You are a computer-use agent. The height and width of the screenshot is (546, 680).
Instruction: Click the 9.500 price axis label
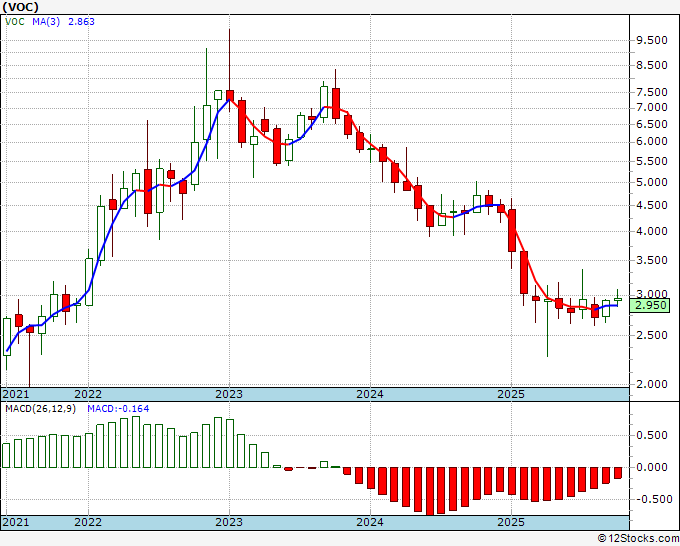[x=651, y=41]
